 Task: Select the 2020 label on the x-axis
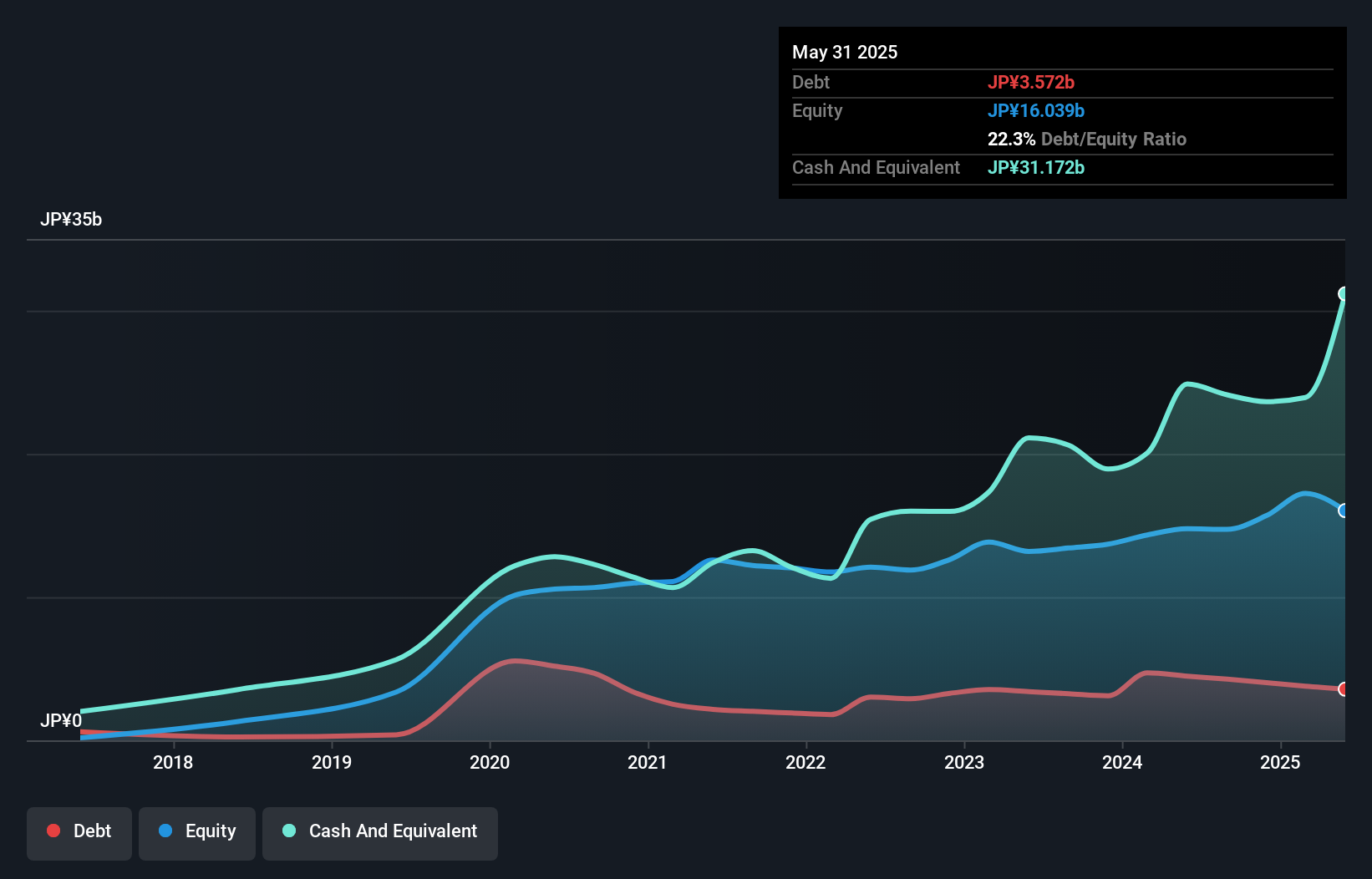tap(490, 762)
